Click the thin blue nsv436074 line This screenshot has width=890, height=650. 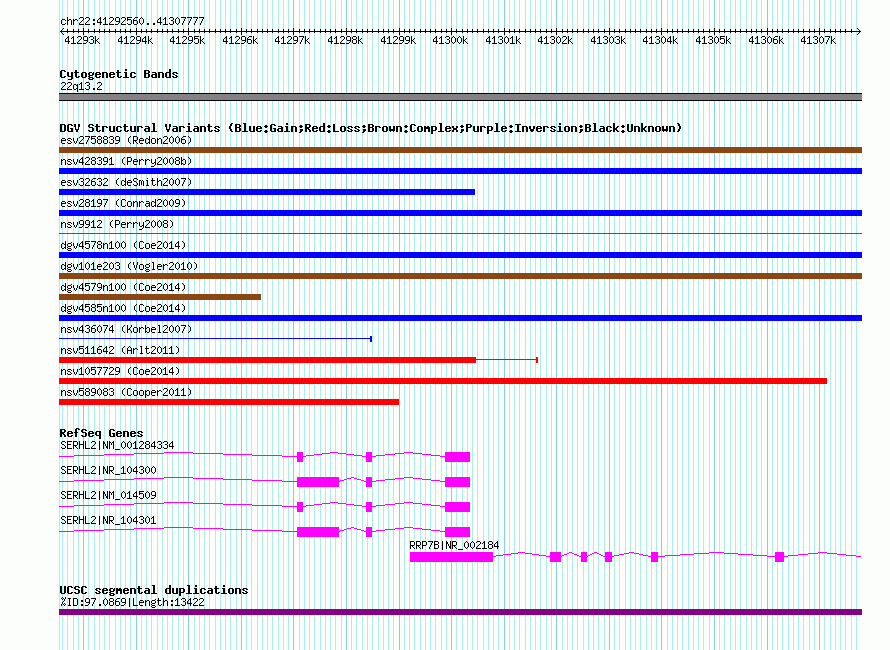click(x=216, y=339)
